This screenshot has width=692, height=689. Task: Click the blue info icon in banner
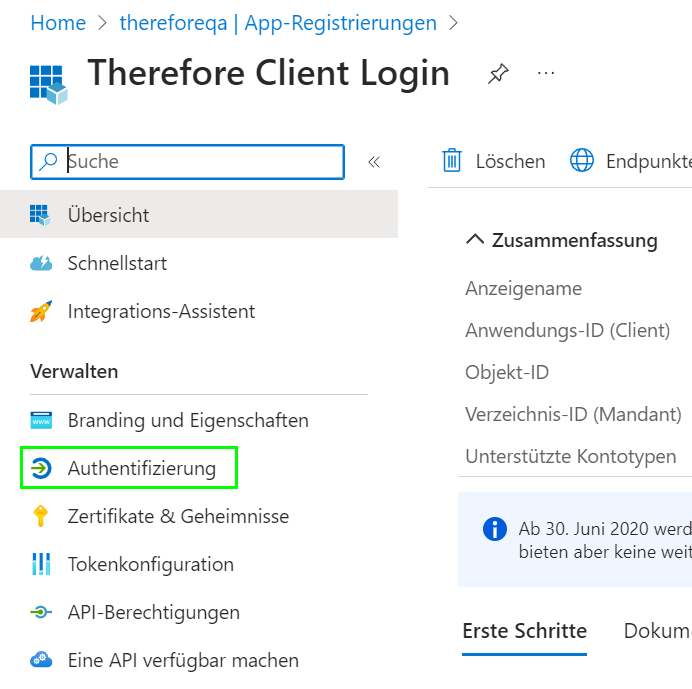click(495, 528)
